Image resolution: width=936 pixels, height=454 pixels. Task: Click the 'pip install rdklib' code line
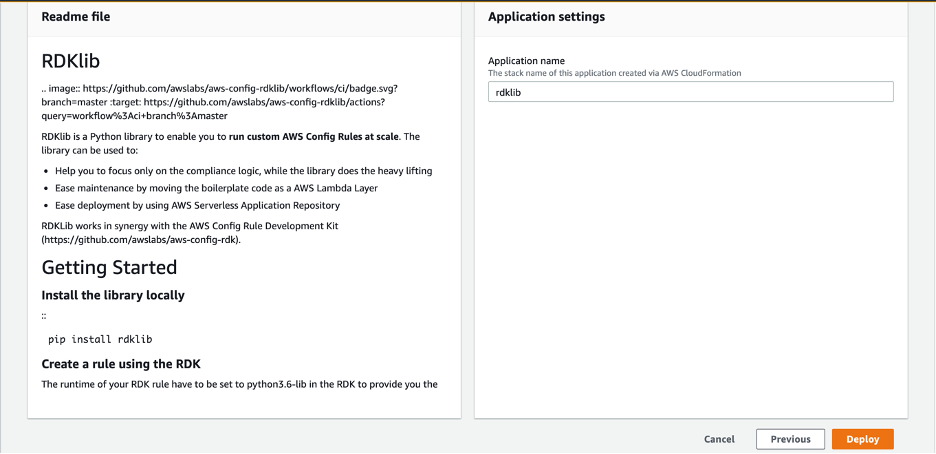pyautogui.click(x=100, y=339)
